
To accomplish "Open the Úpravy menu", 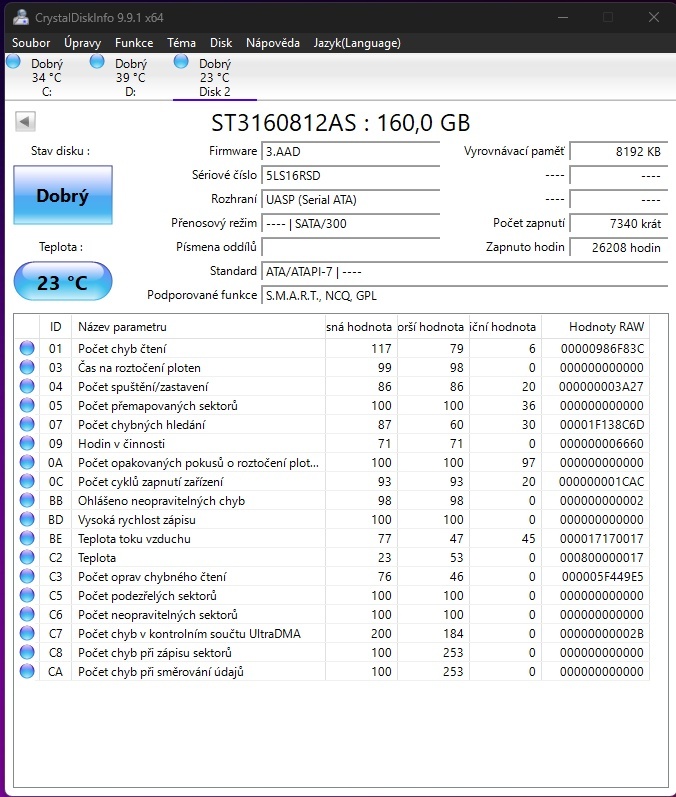I will coord(82,43).
